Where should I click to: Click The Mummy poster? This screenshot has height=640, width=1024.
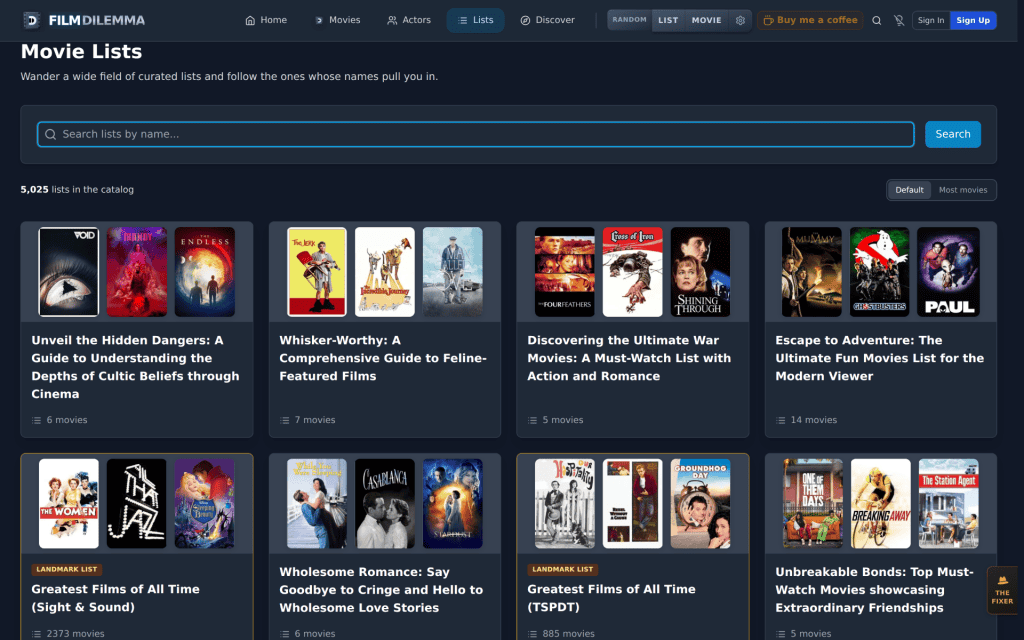point(812,272)
